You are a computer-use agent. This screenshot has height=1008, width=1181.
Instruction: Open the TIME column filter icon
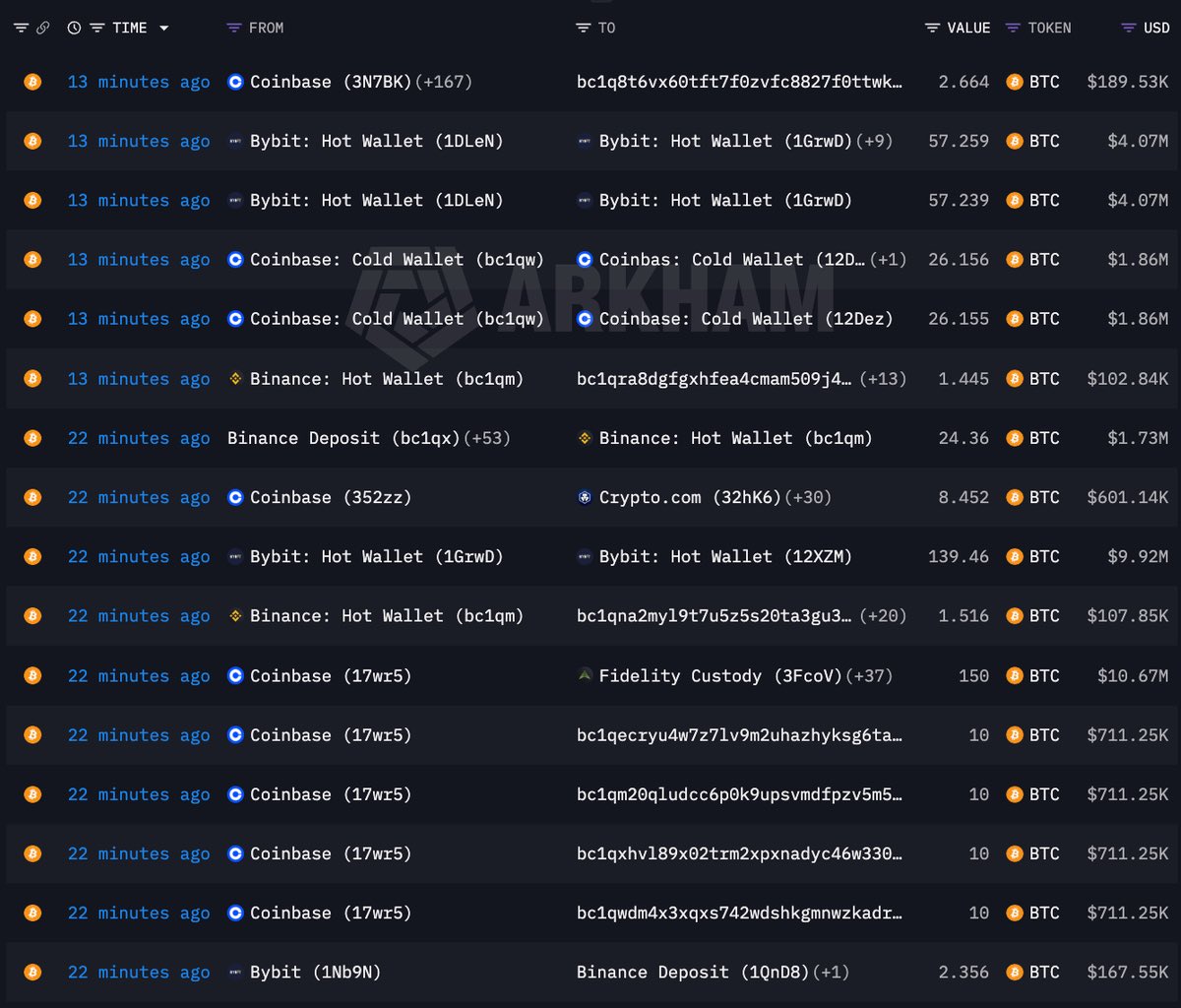96,28
